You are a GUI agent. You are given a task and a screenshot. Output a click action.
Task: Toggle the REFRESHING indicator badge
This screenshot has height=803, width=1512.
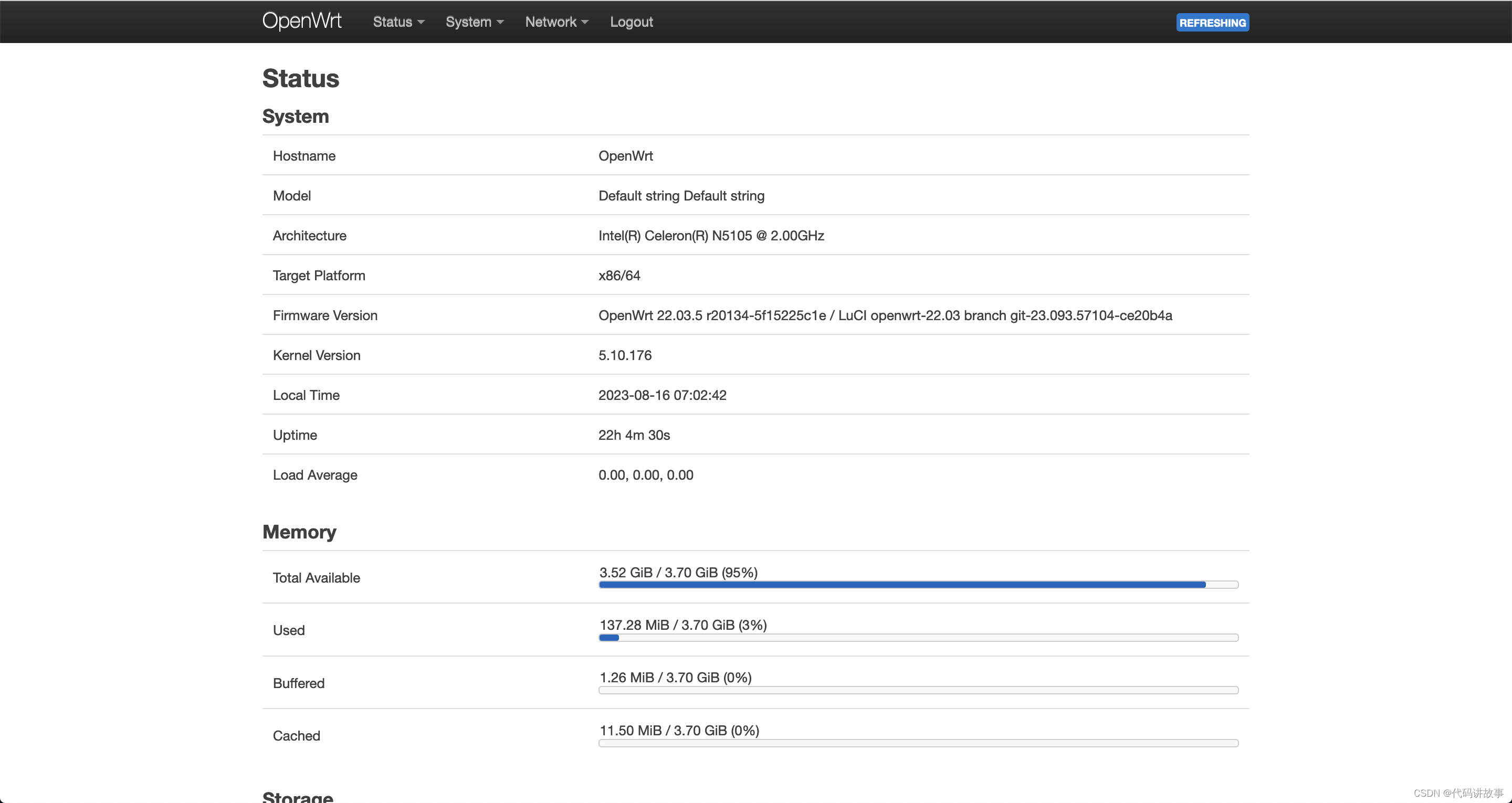[1212, 22]
